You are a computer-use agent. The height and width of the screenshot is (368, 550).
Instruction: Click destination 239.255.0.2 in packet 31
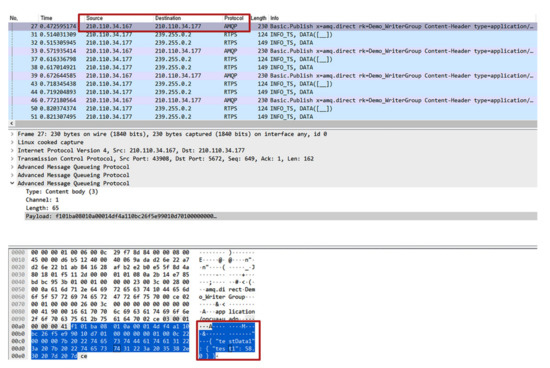click(x=173, y=34)
